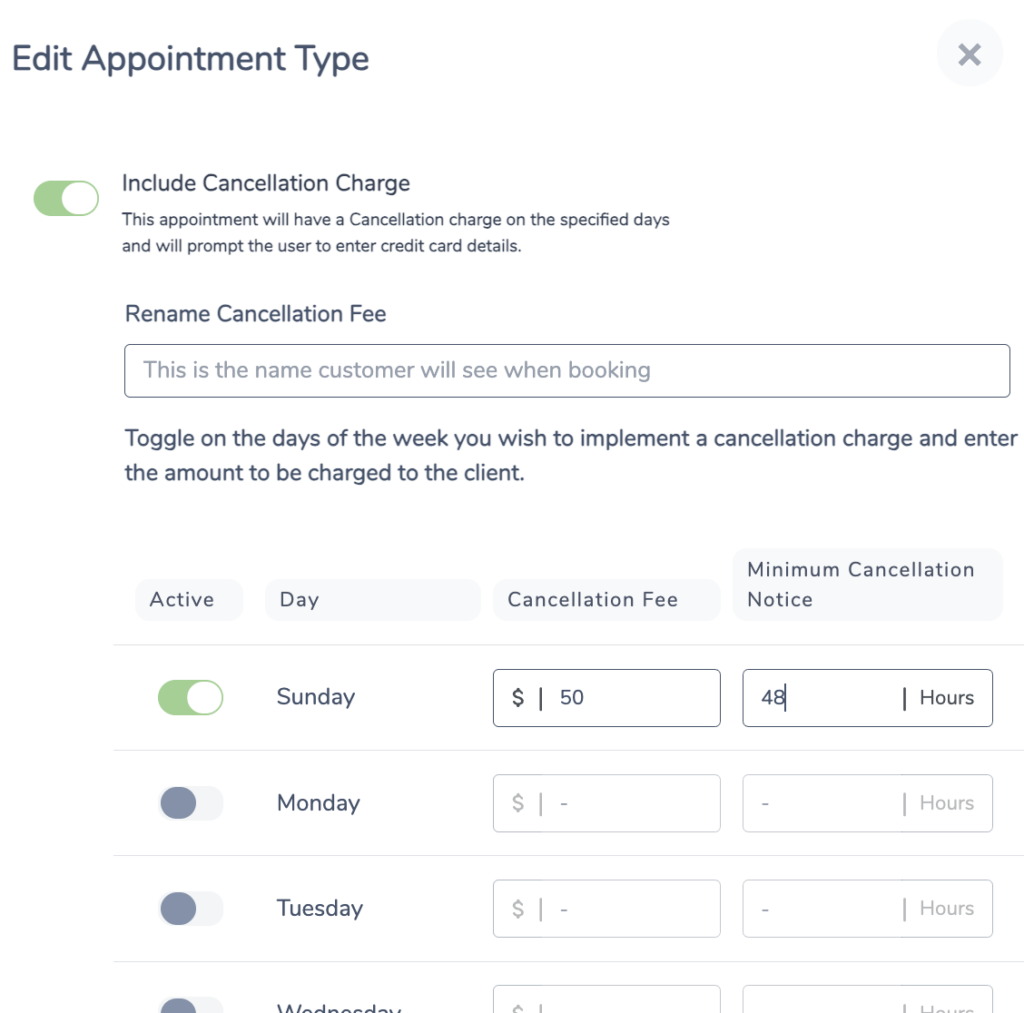Screen dimensions: 1024x1013
Task: Click the Day column header
Action: [373, 600]
